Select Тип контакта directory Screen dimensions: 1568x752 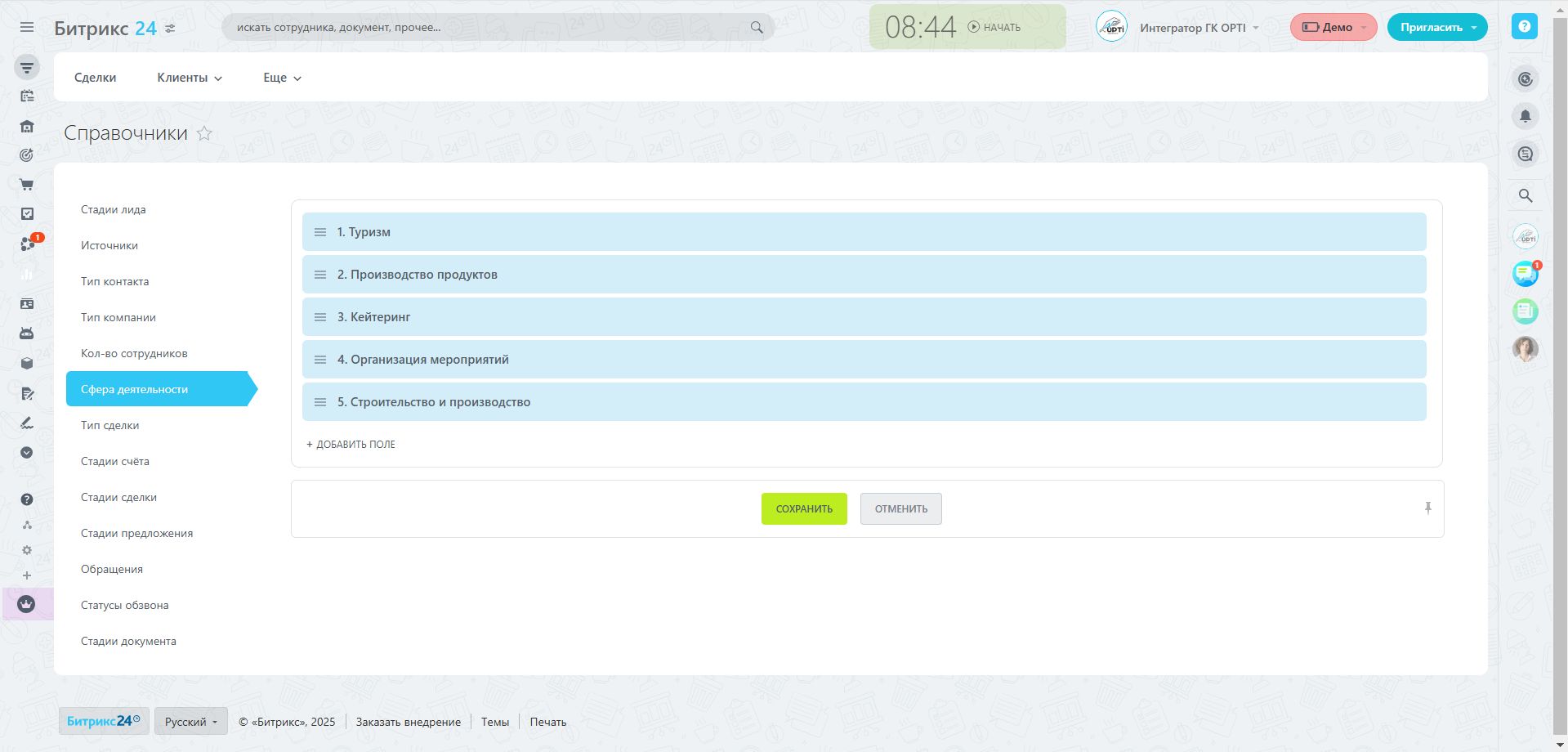[115, 282]
